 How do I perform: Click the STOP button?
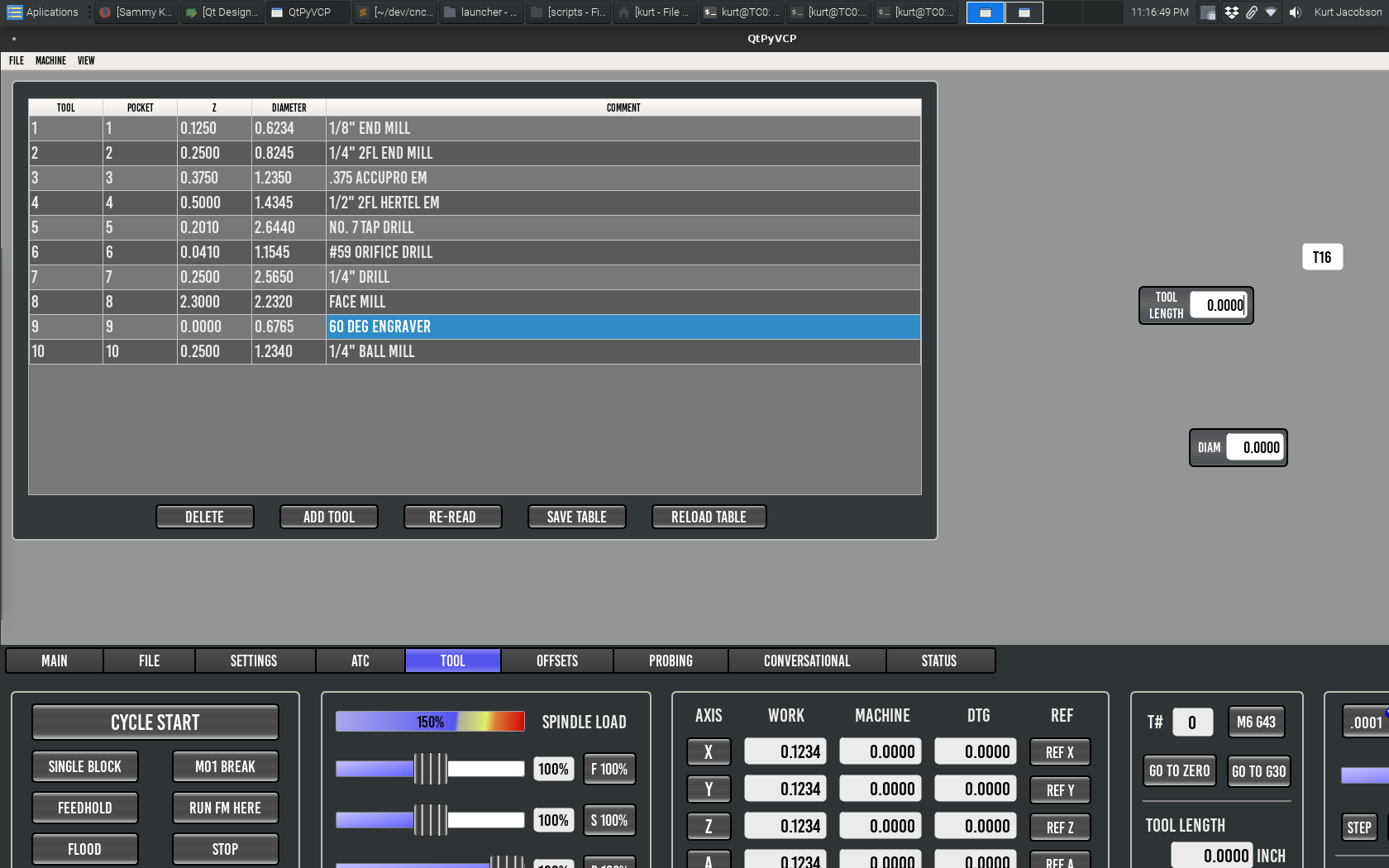(226, 849)
